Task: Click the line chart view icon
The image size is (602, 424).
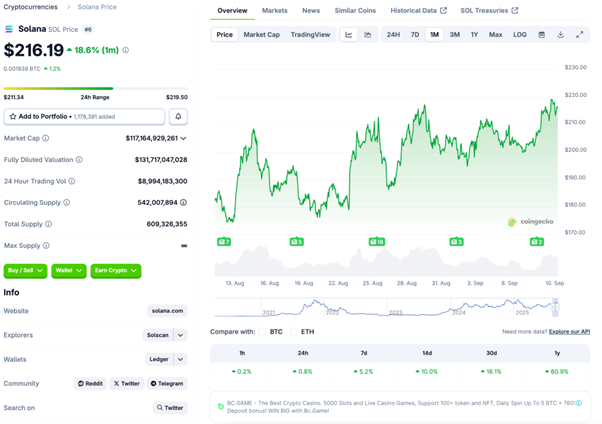Action: (349, 35)
